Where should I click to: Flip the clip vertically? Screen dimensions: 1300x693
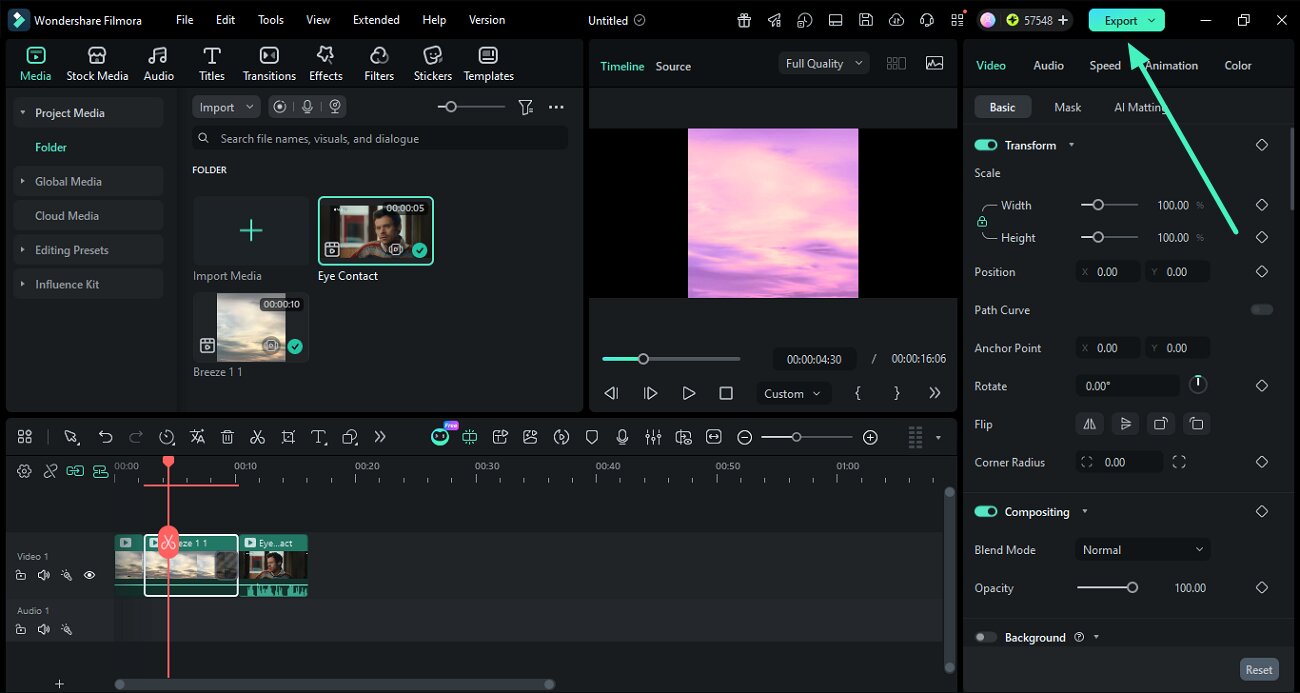tap(1125, 424)
